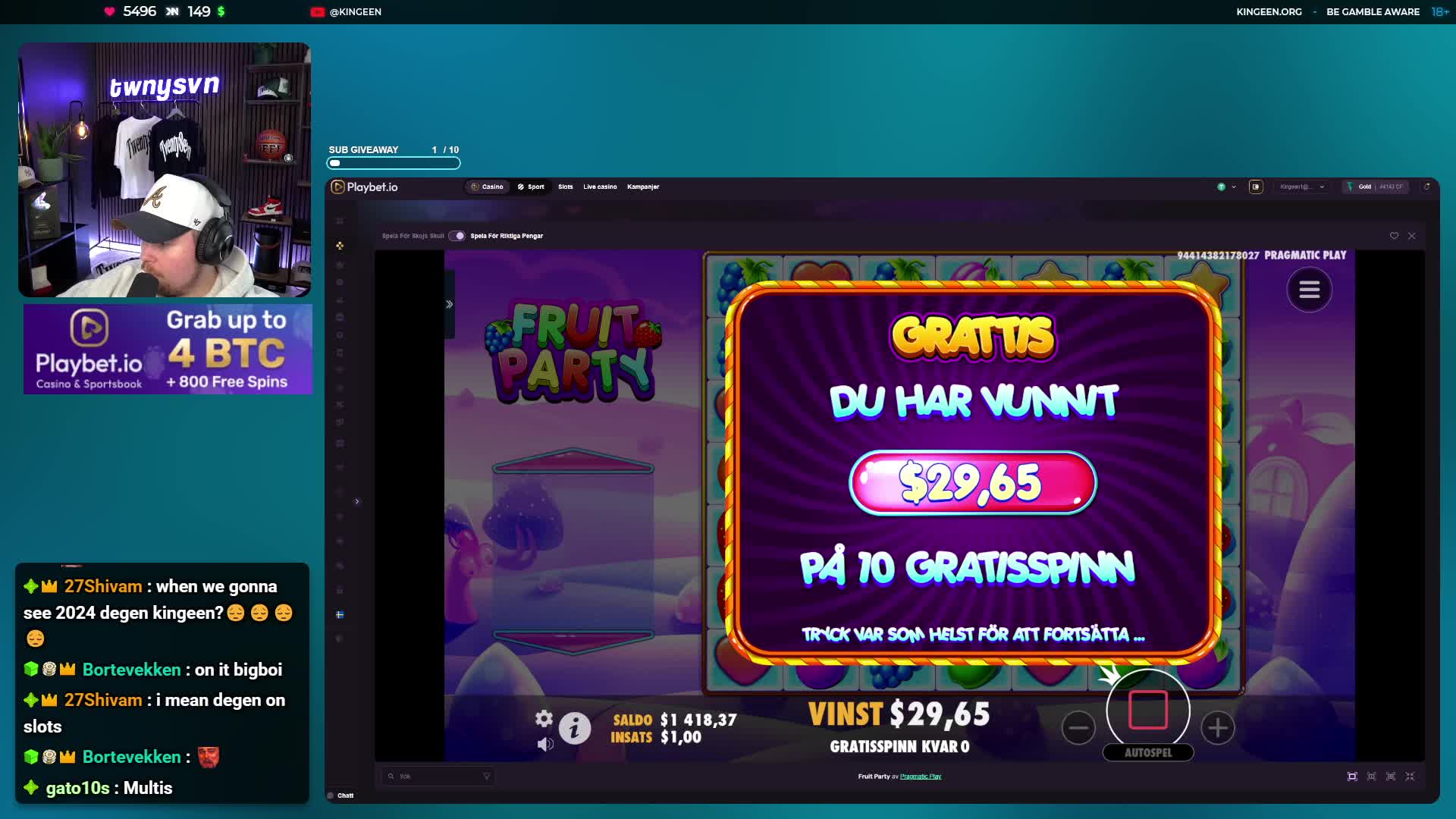
Task: Select the Casino tab
Action: [x=487, y=187]
